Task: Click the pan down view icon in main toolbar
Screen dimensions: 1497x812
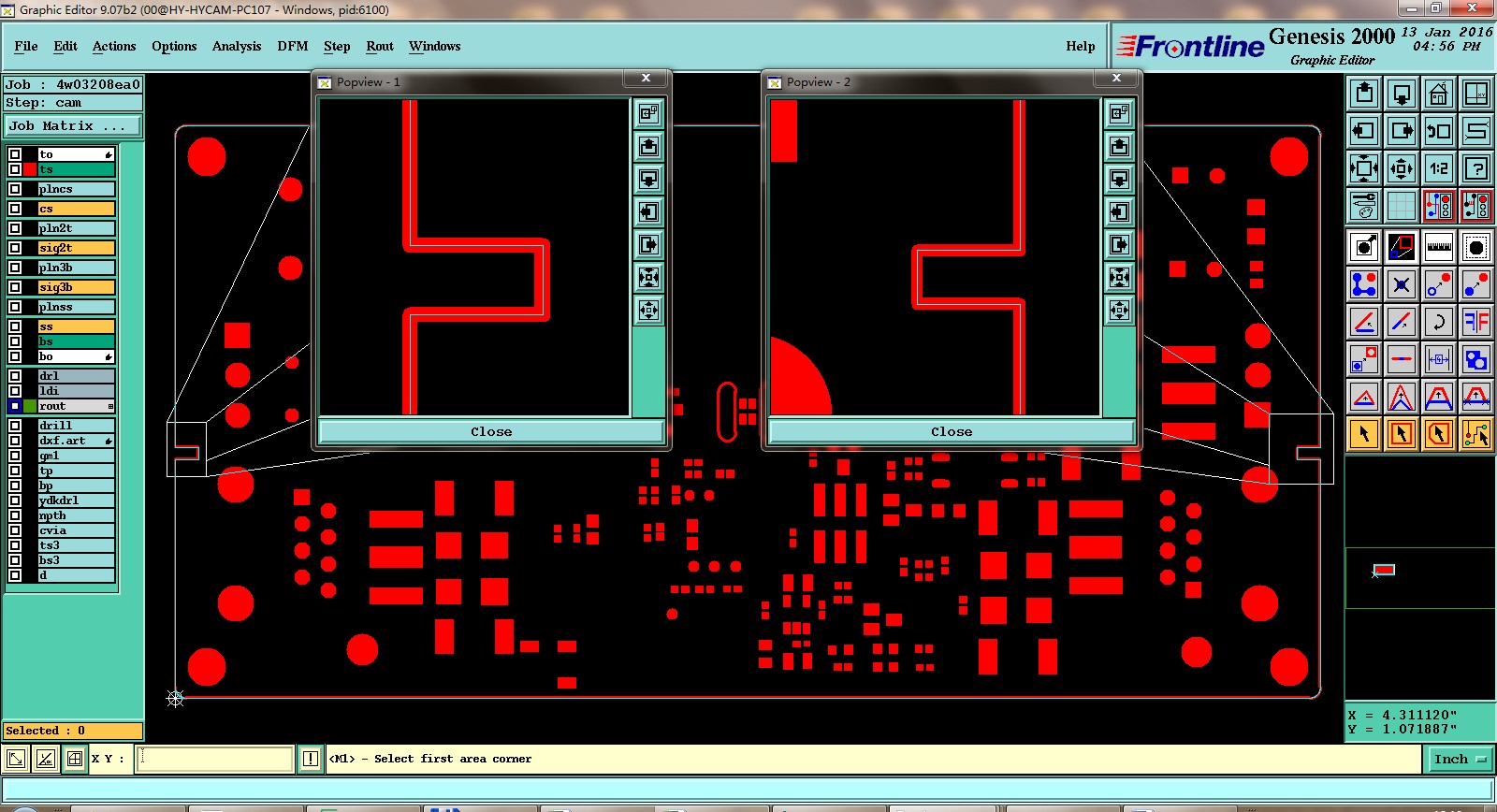Action: (1402, 94)
